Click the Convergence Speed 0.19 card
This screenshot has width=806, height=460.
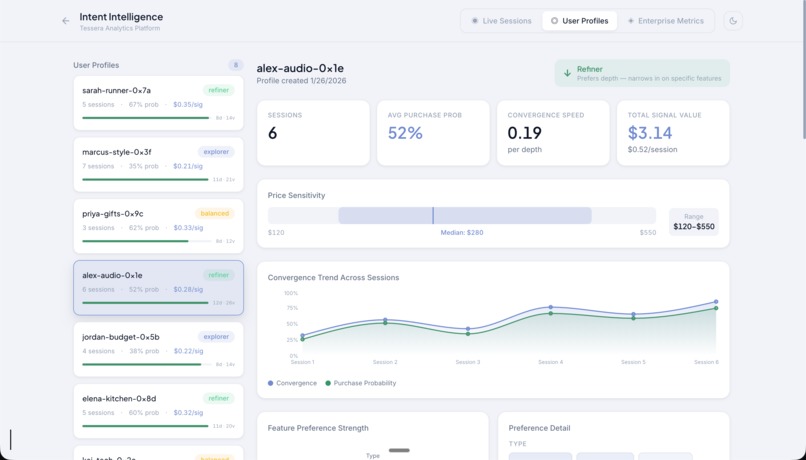553,133
